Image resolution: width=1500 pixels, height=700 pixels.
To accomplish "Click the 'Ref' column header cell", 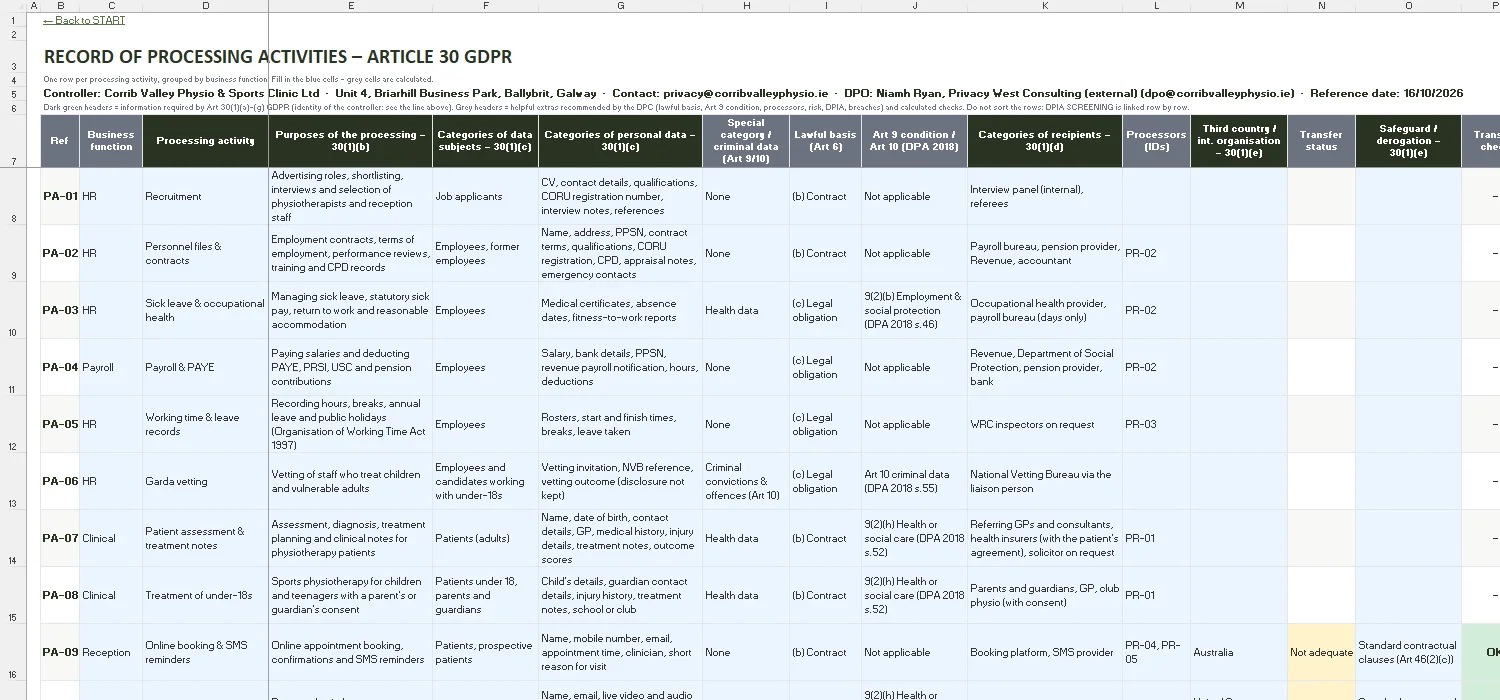I will pos(60,141).
